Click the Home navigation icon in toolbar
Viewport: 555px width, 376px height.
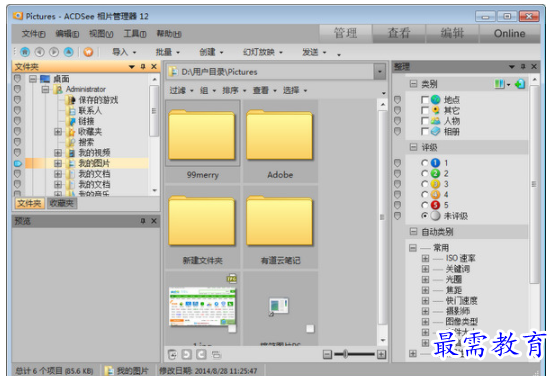coord(25,52)
